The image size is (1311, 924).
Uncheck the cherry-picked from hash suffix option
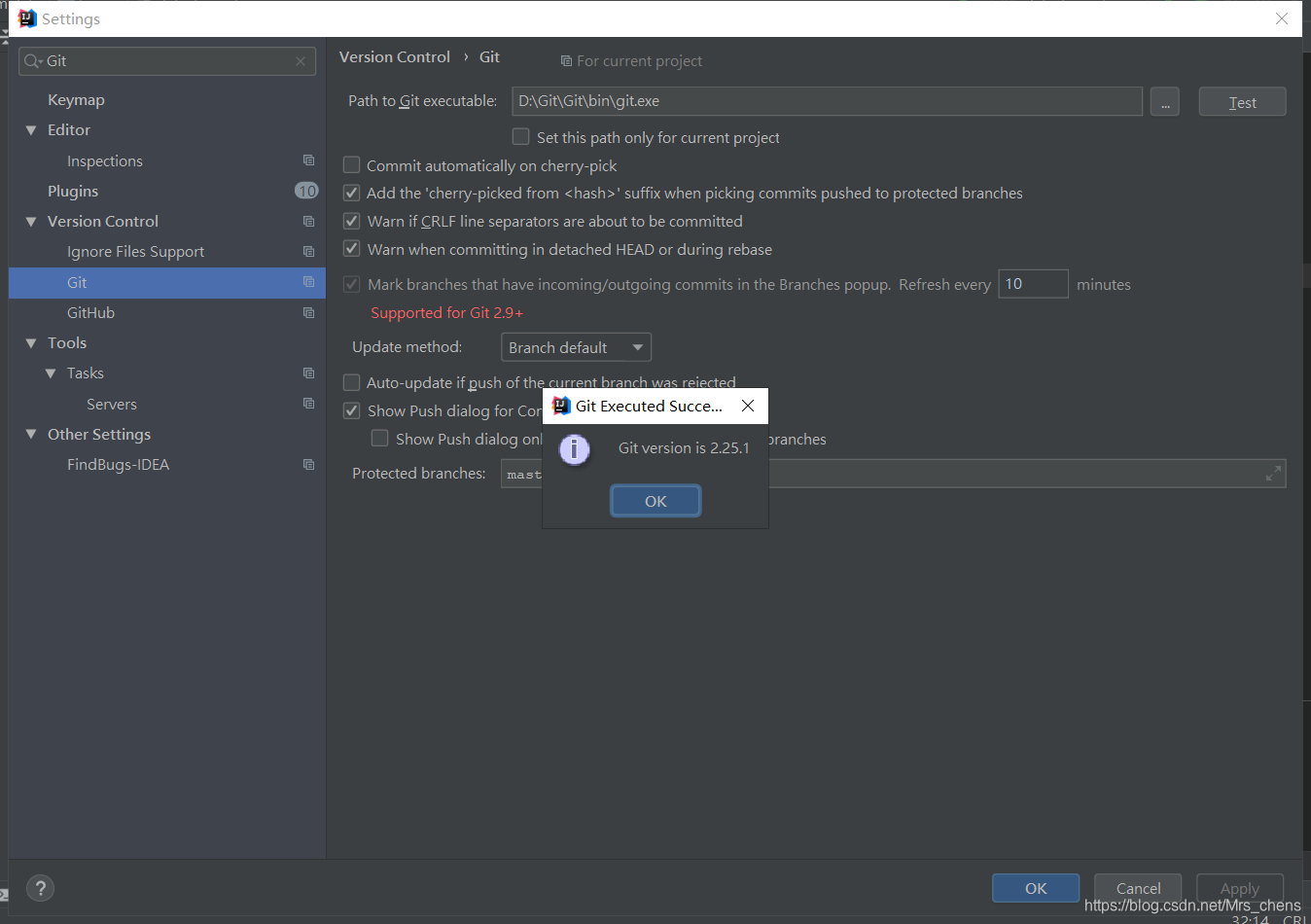click(352, 193)
